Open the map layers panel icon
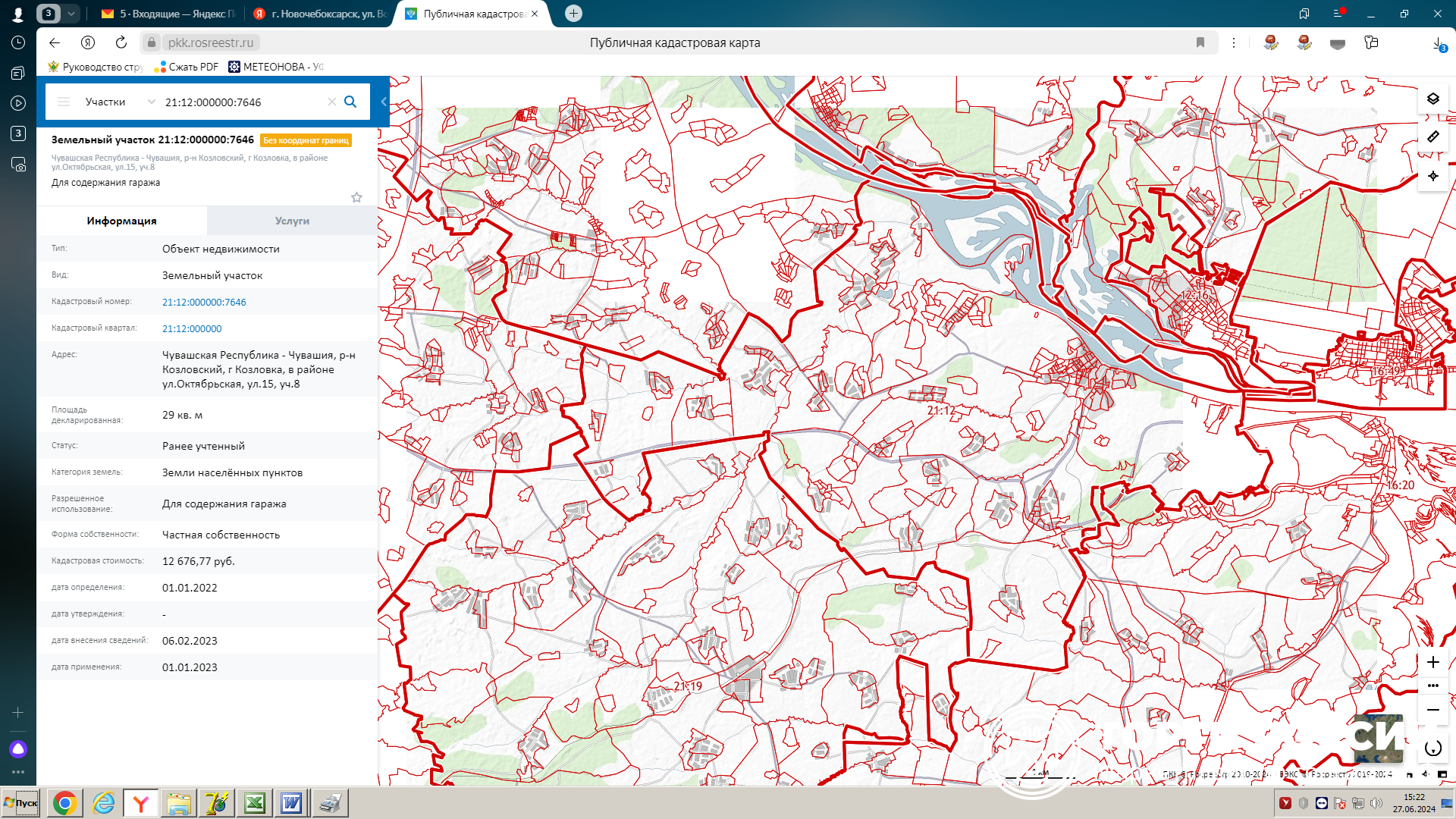The image size is (1456, 819). (1432, 99)
